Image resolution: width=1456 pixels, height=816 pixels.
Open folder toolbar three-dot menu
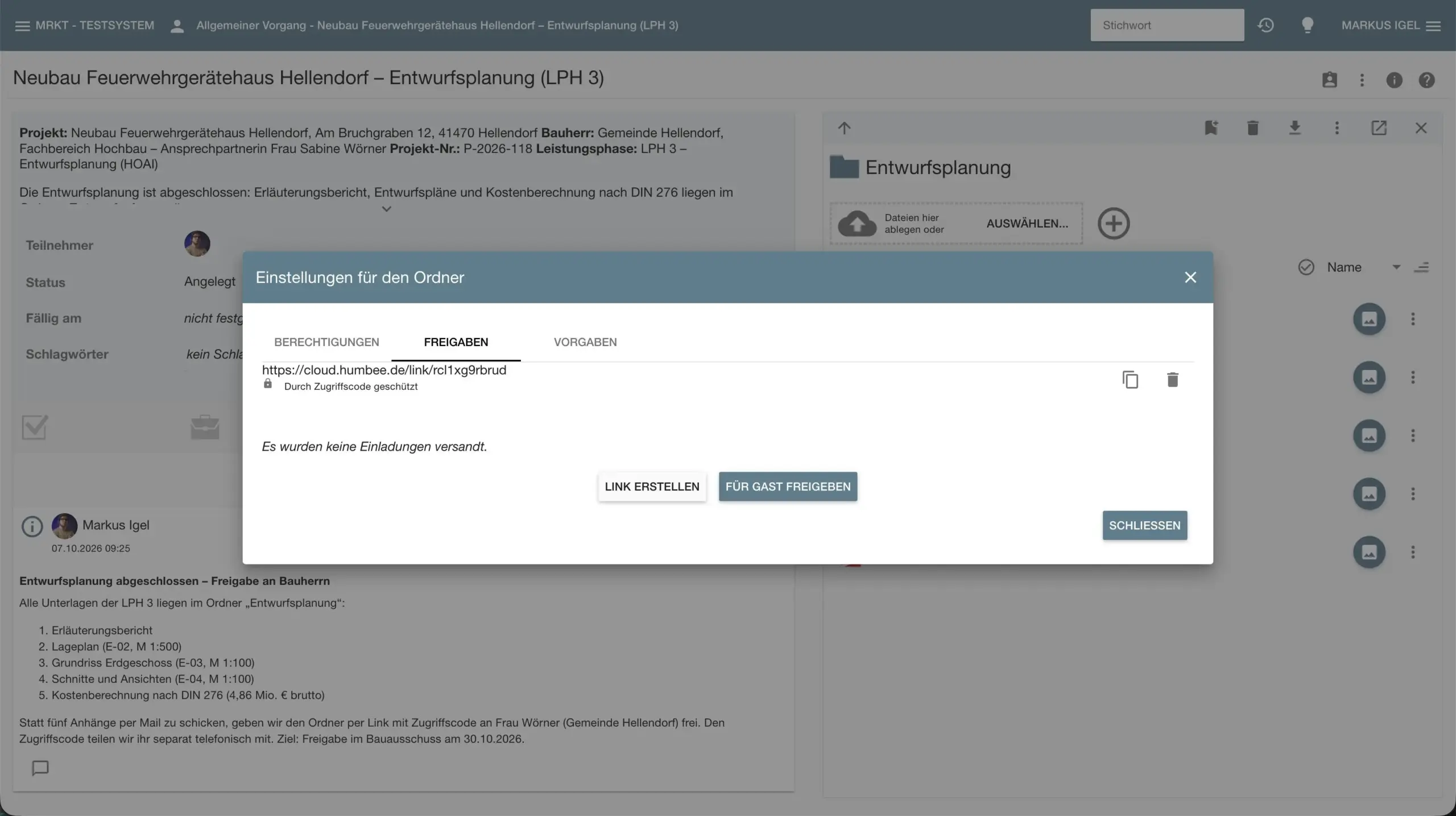point(1337,128)
